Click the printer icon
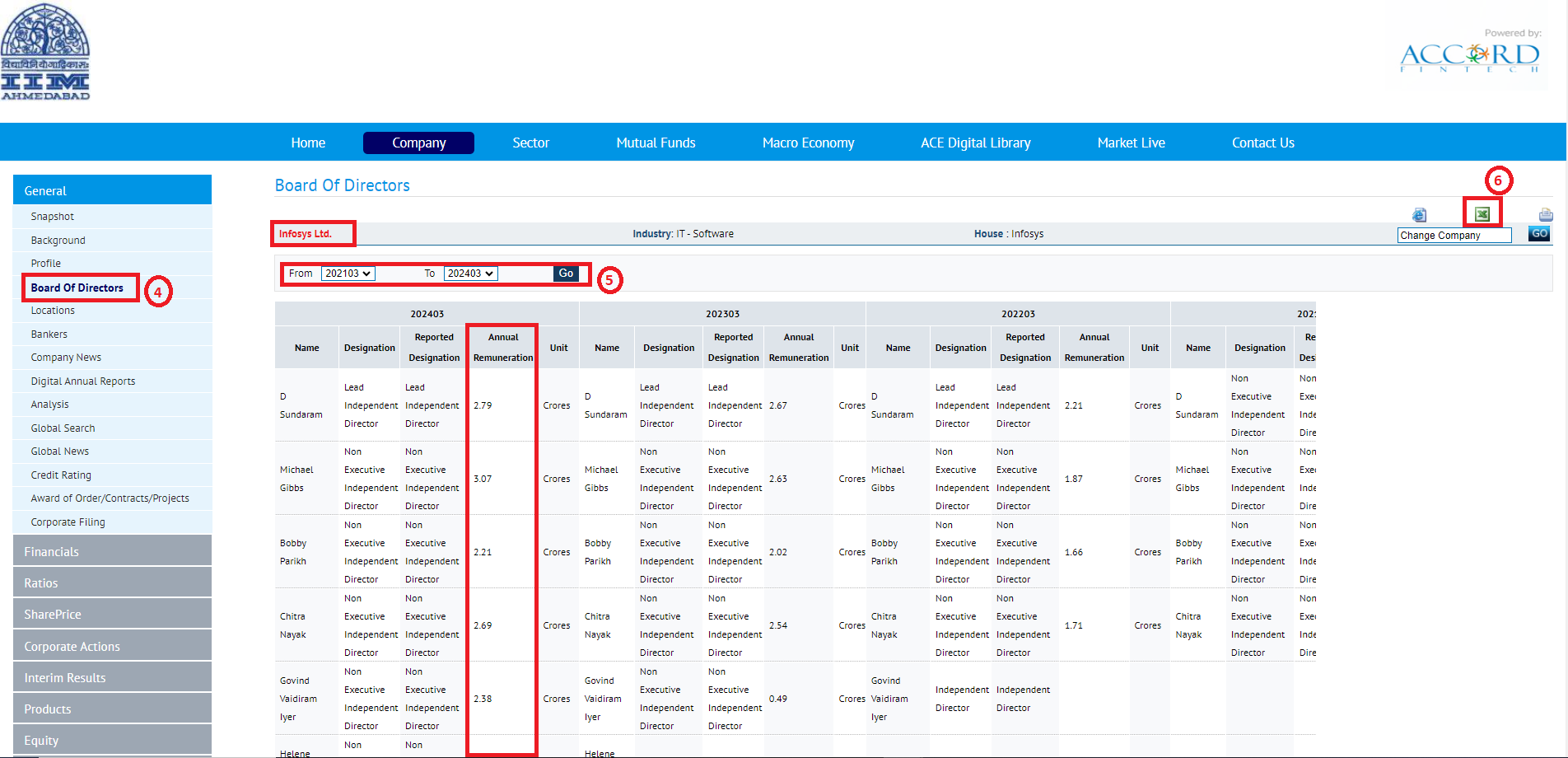Screen dimensions: 1568x758 pos(1546,215)
